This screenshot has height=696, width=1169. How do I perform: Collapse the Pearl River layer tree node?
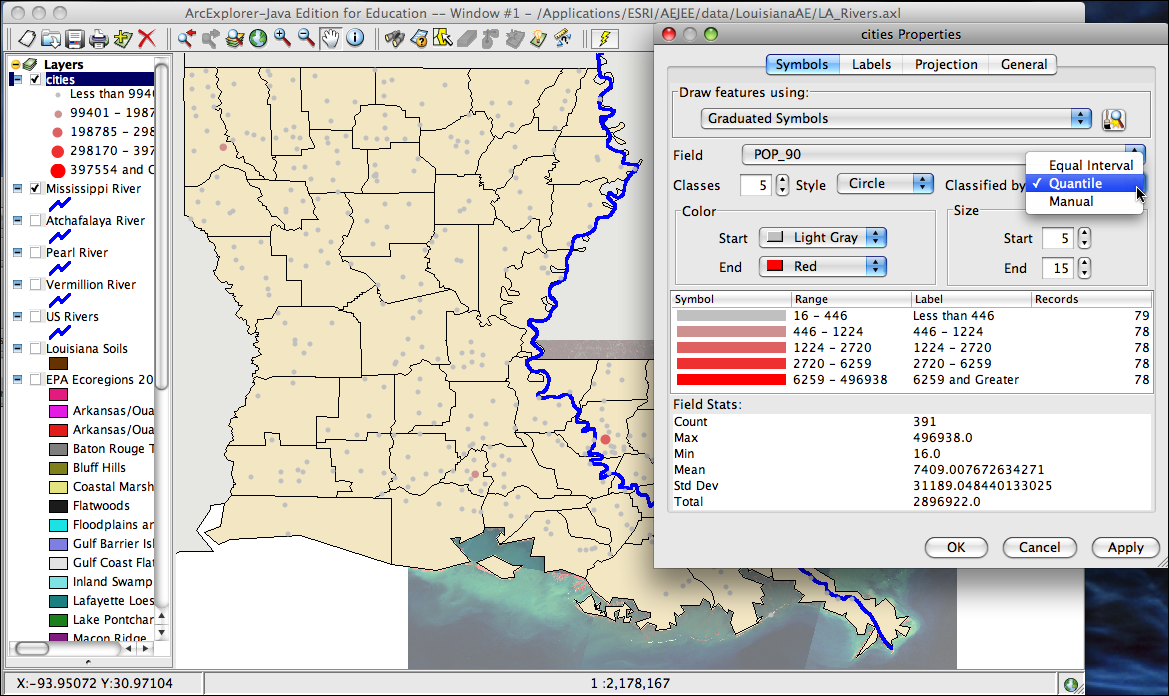pos(17,252)
